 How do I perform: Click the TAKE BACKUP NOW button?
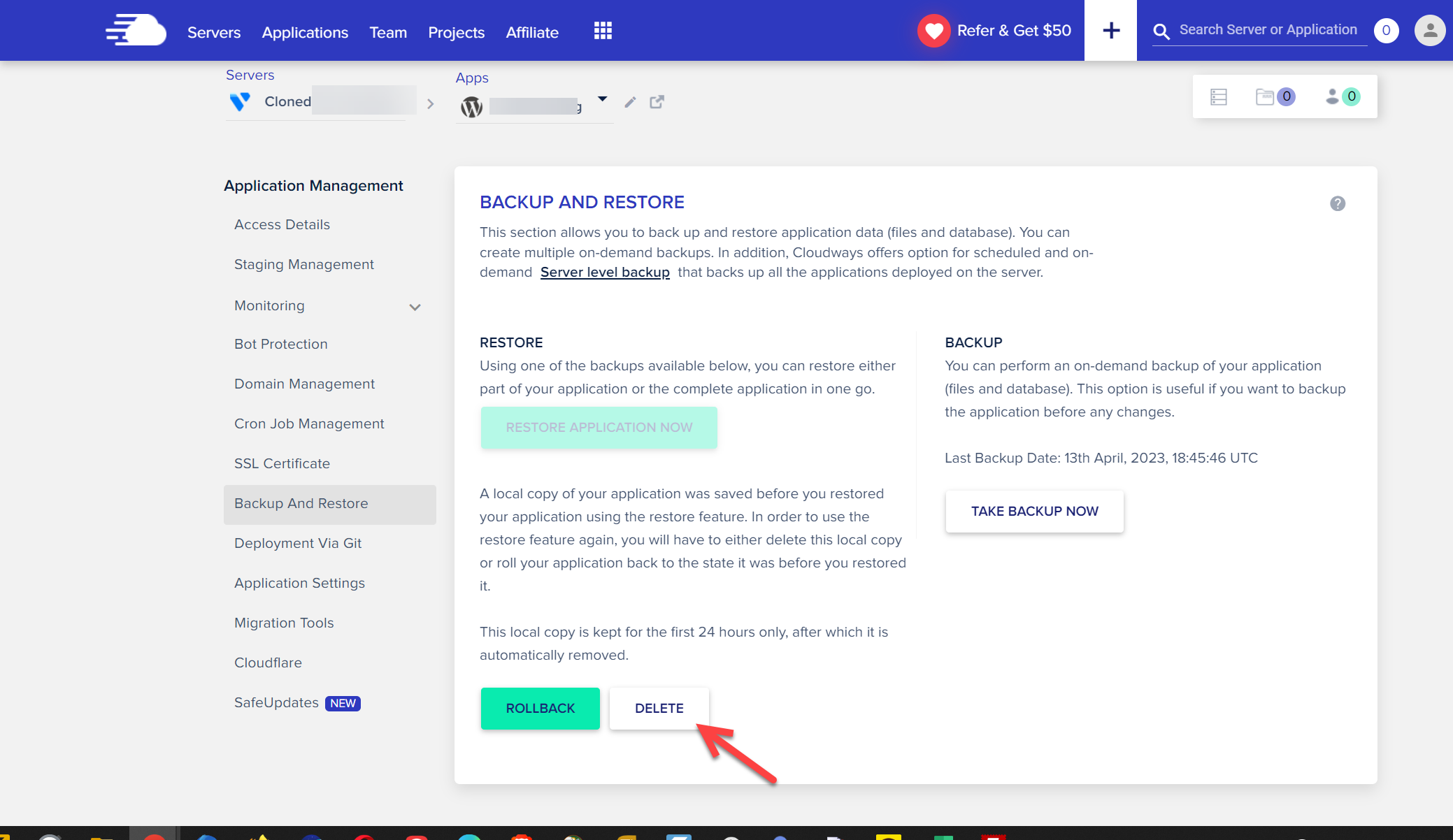click(x=1035, y=511)
